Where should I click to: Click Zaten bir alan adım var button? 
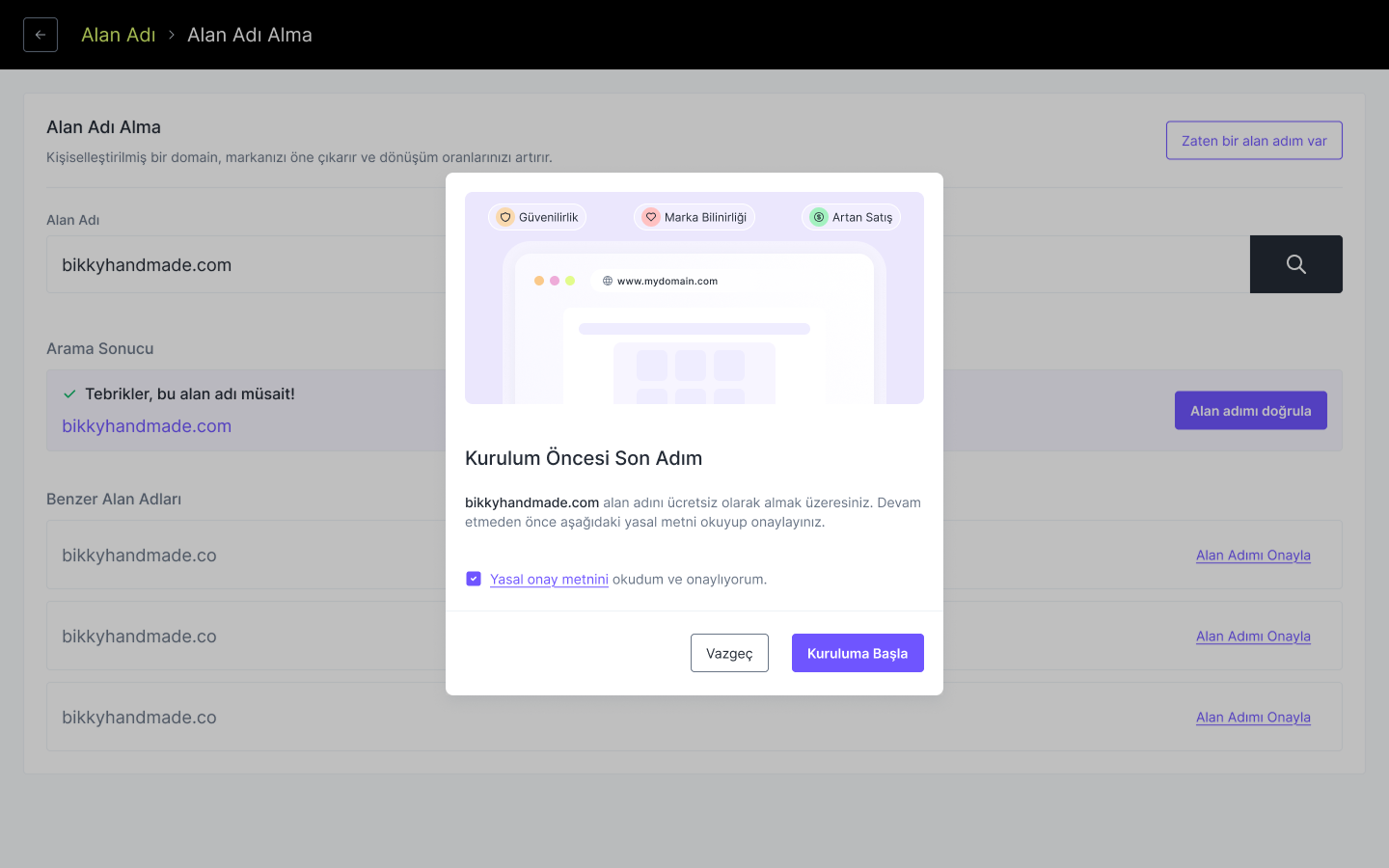click(1254, 141)
